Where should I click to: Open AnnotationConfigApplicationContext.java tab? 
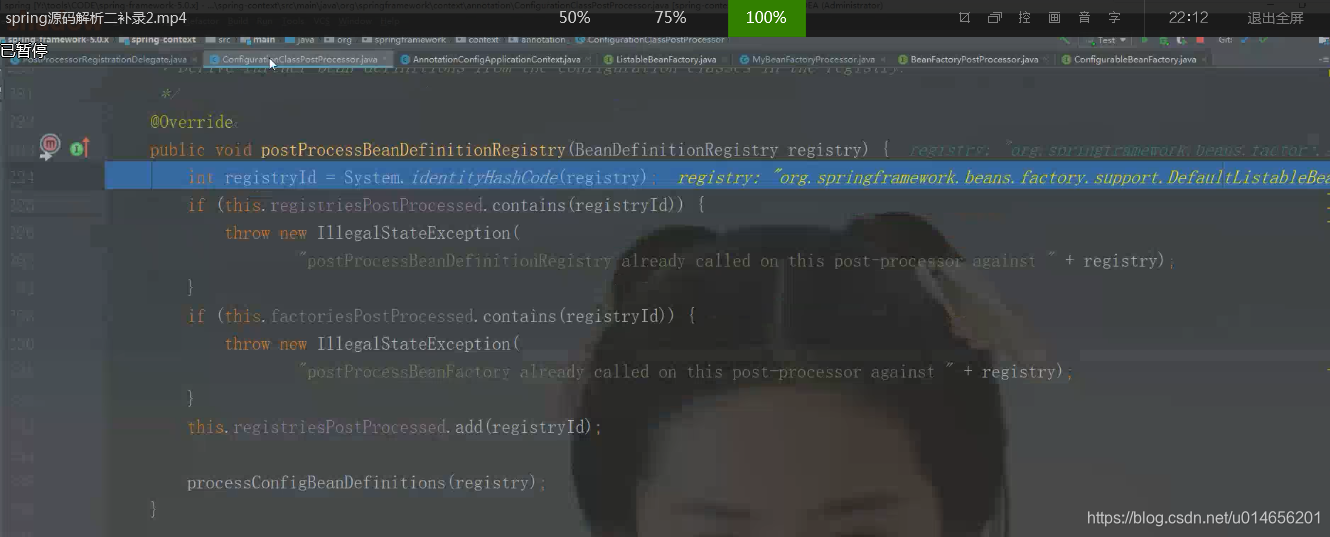[x=494, y=59]
